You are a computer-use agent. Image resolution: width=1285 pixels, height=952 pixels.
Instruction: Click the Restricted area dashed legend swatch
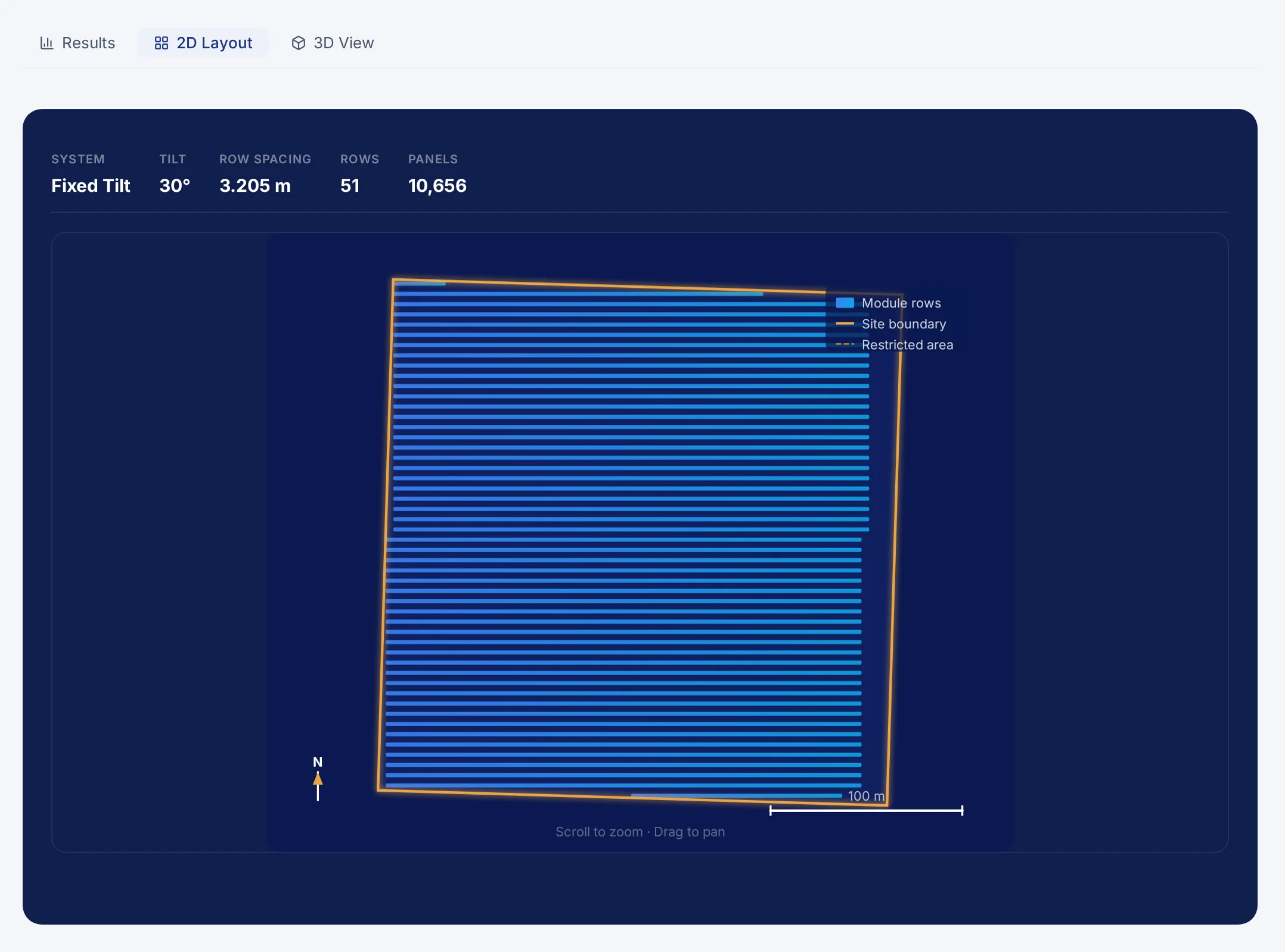click(845, 344)
